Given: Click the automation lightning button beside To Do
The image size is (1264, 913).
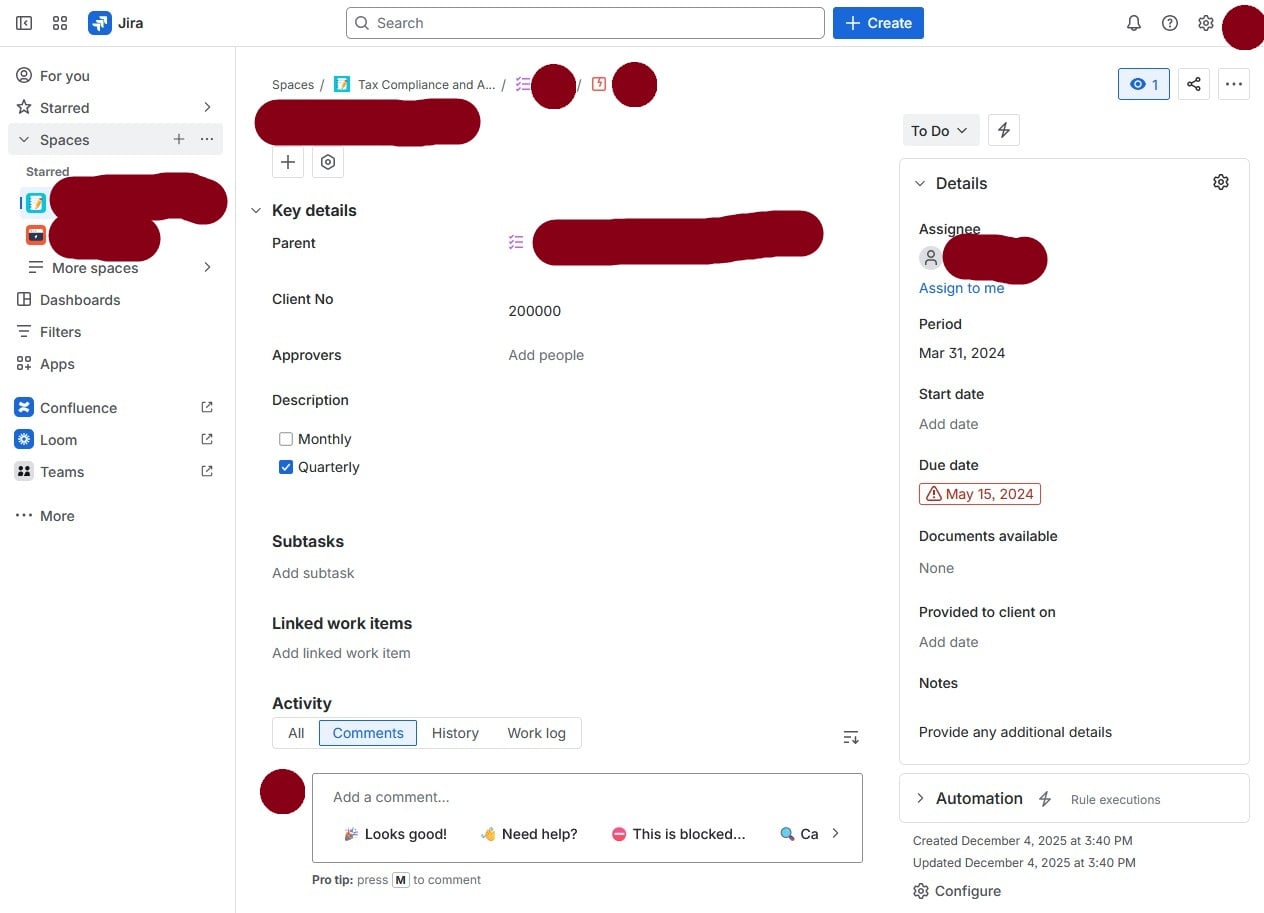Looking at the screenshot, I should coord(1004,130).
